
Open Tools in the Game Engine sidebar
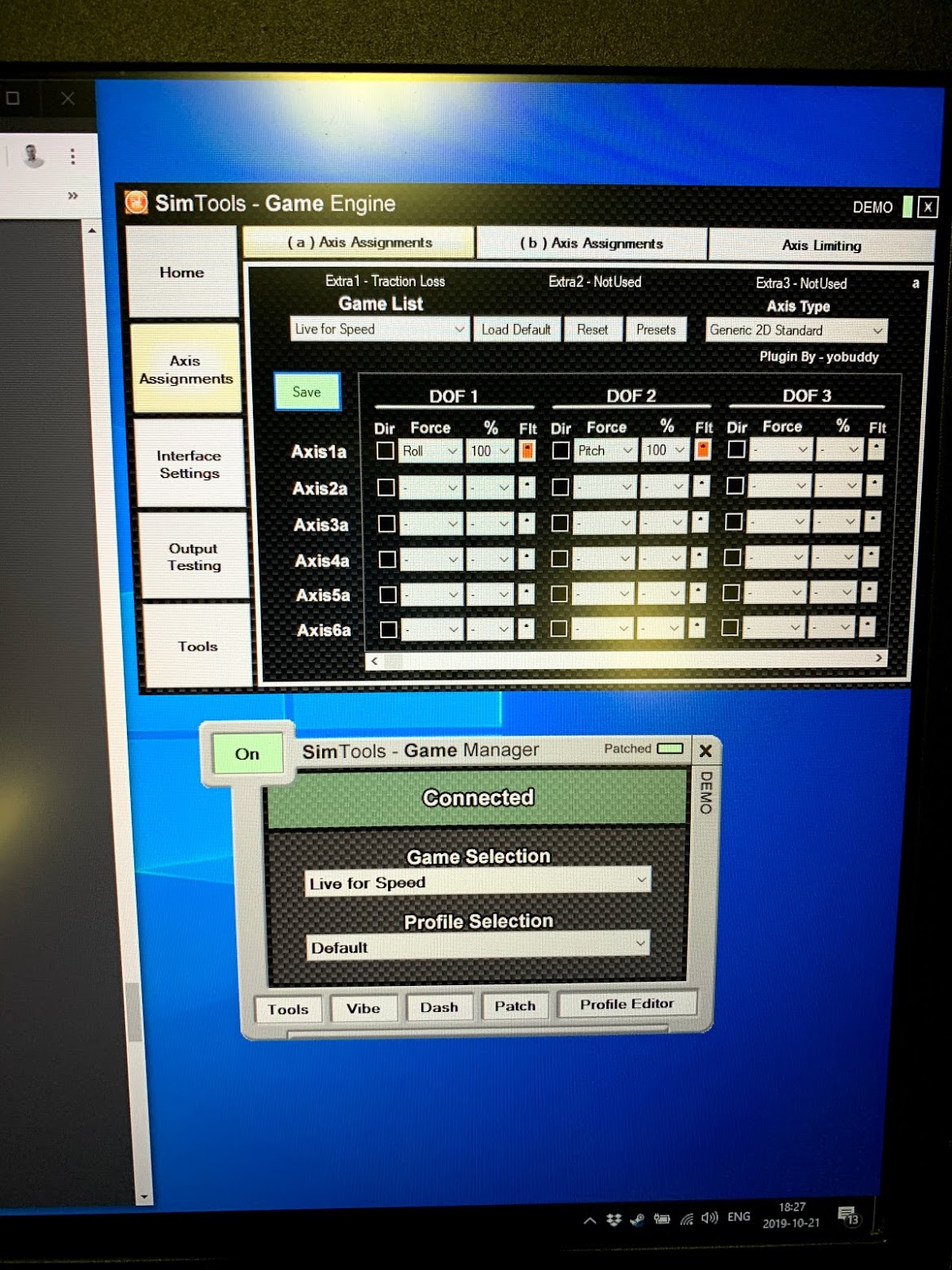[x=198, y=646]
